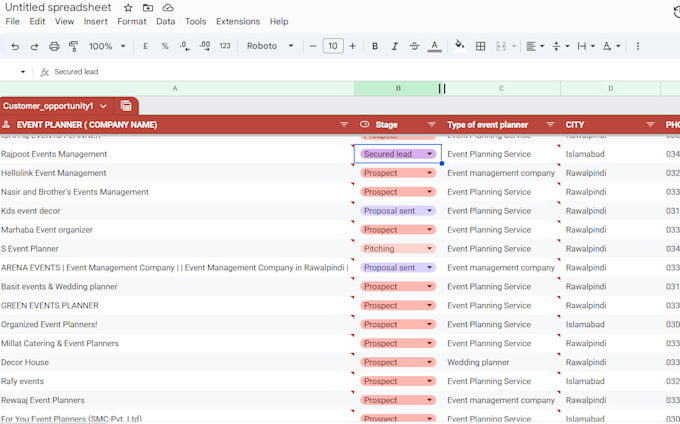
Task: Open the Edit menu
Action: click(x=37, y=21)
